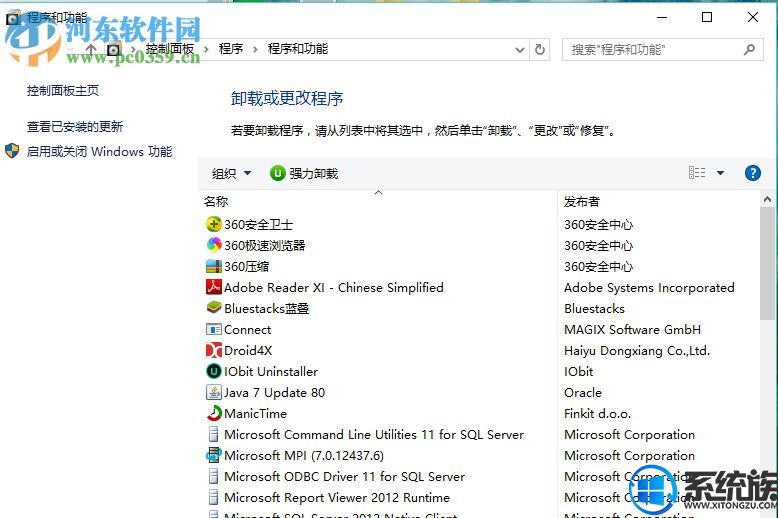Click the 强力卸载 toolbar button
The width and height of the screenshot is (778, 518).
pos(304,173)
